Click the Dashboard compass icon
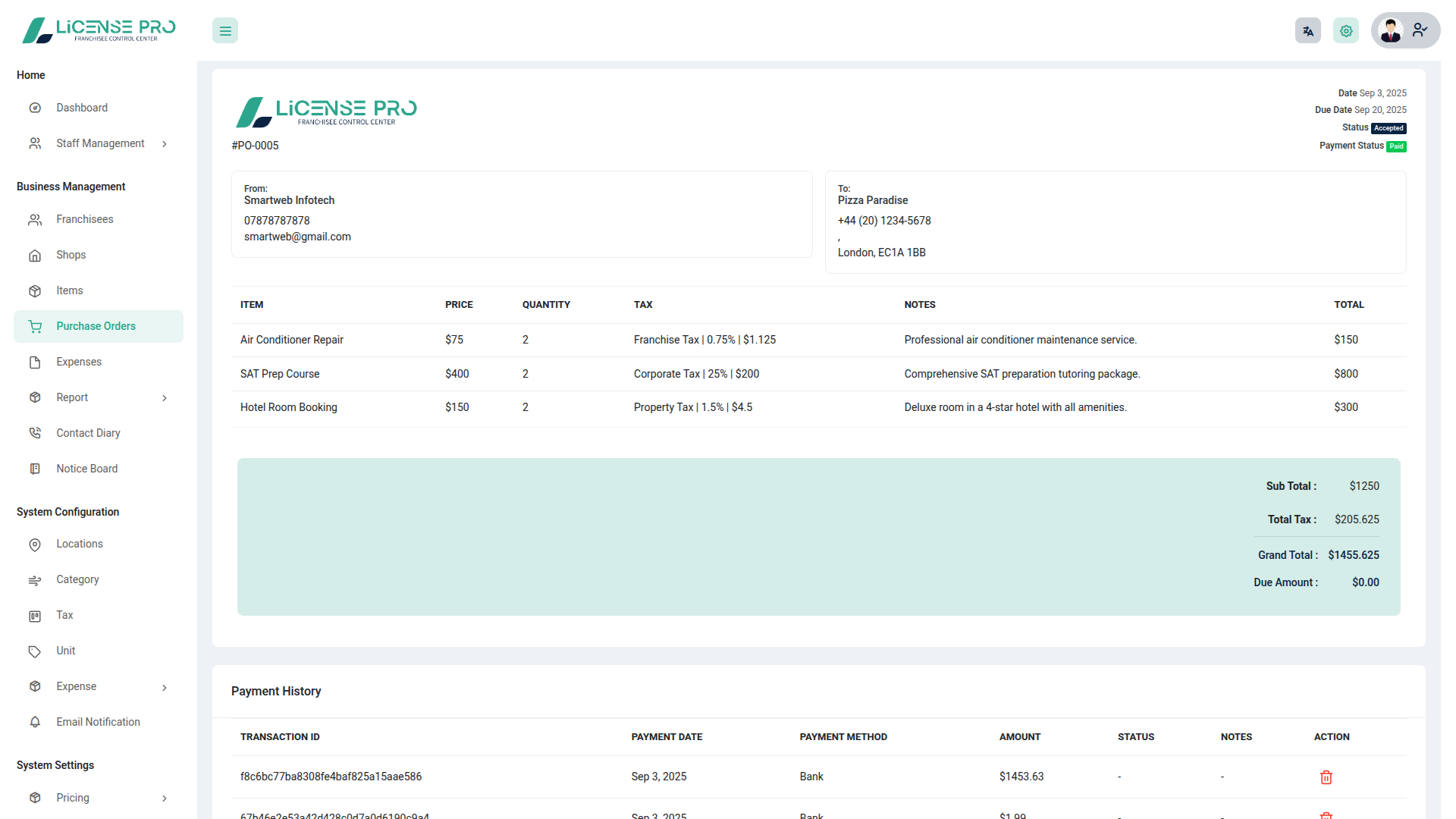Image resolution: width=1456 pixels, height=819 pixels. [35, 108]
